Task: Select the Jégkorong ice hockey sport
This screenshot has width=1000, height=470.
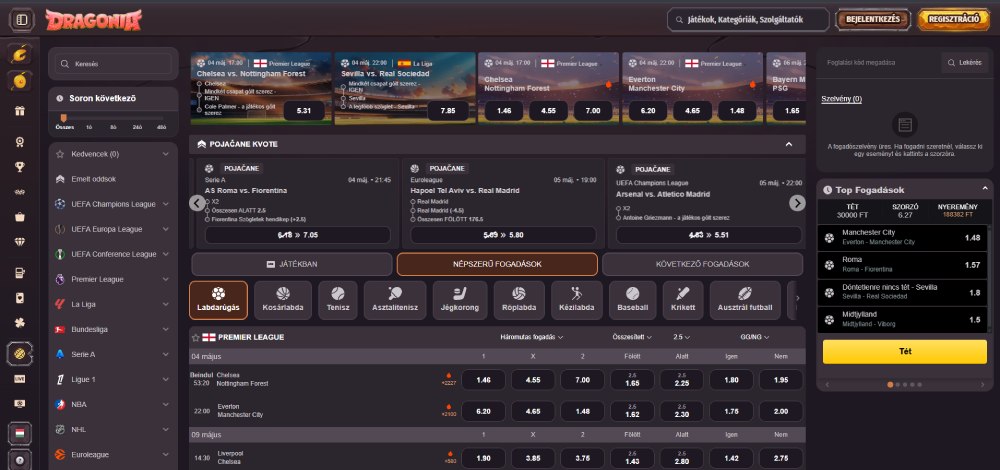Action: click(x=460, y=300)
